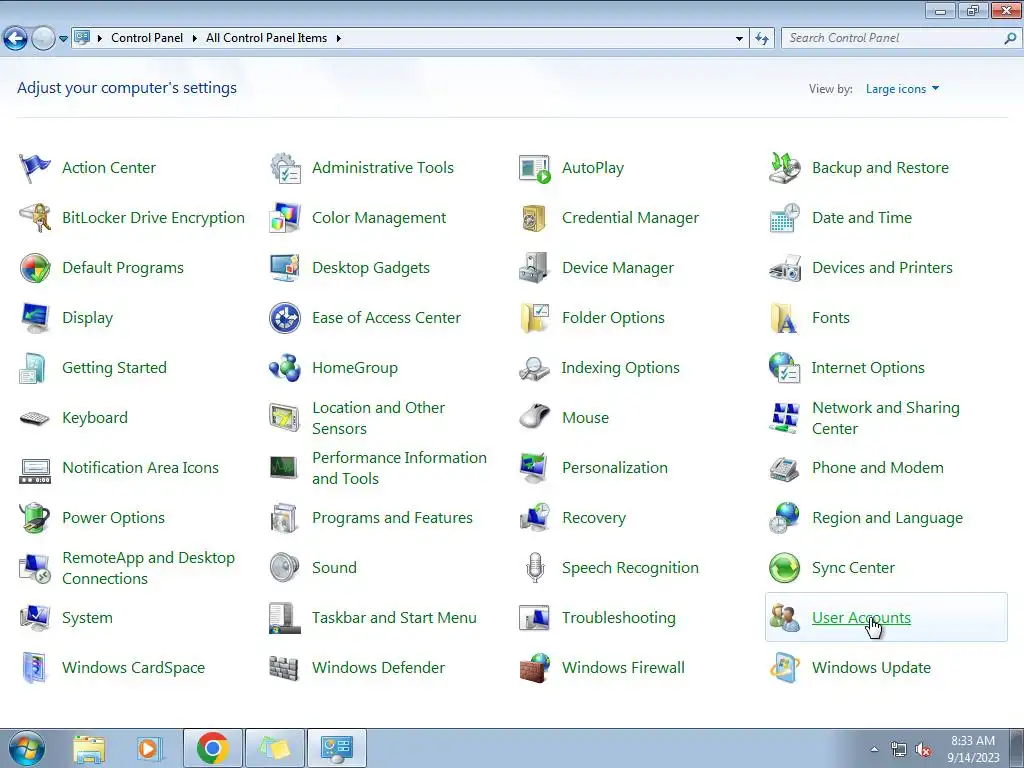Open the Location and Other Sensors link

pyautogui.click(x=379, y=418)
